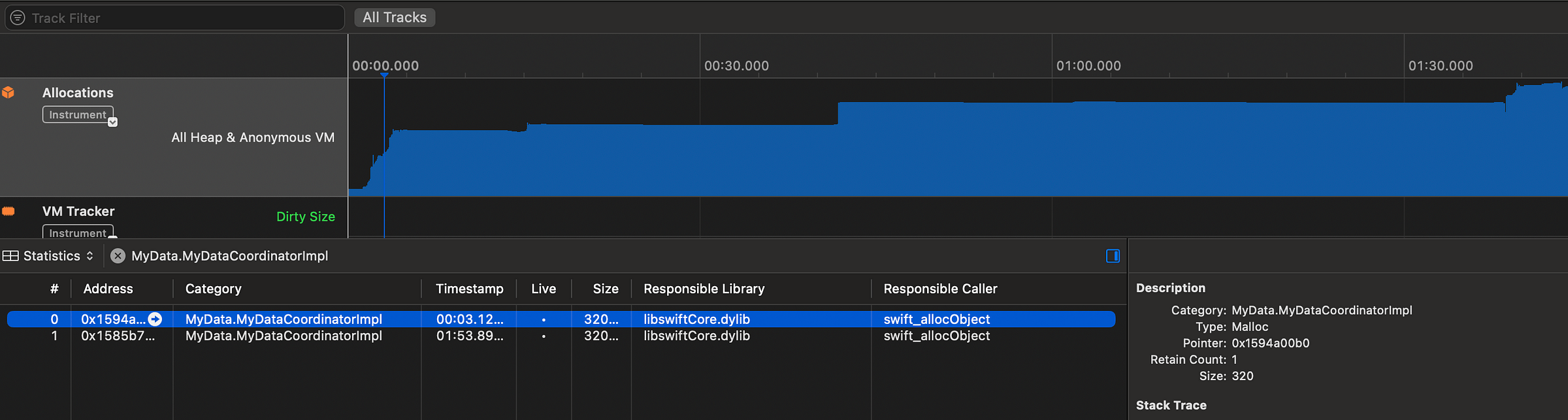Click the blue playhead marker on timeline
1568x420 pixels.
[x=384, y=76]
